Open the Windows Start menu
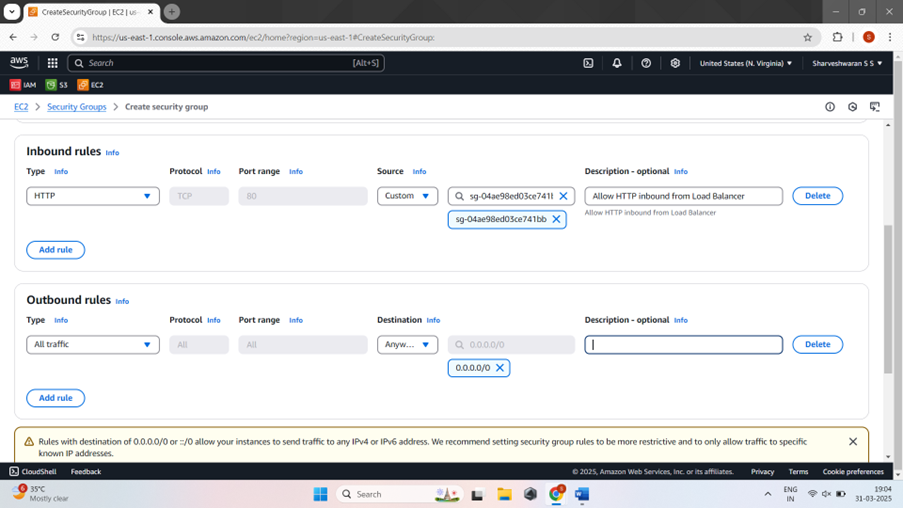This screenshot has width=903, height=508. 320,494
